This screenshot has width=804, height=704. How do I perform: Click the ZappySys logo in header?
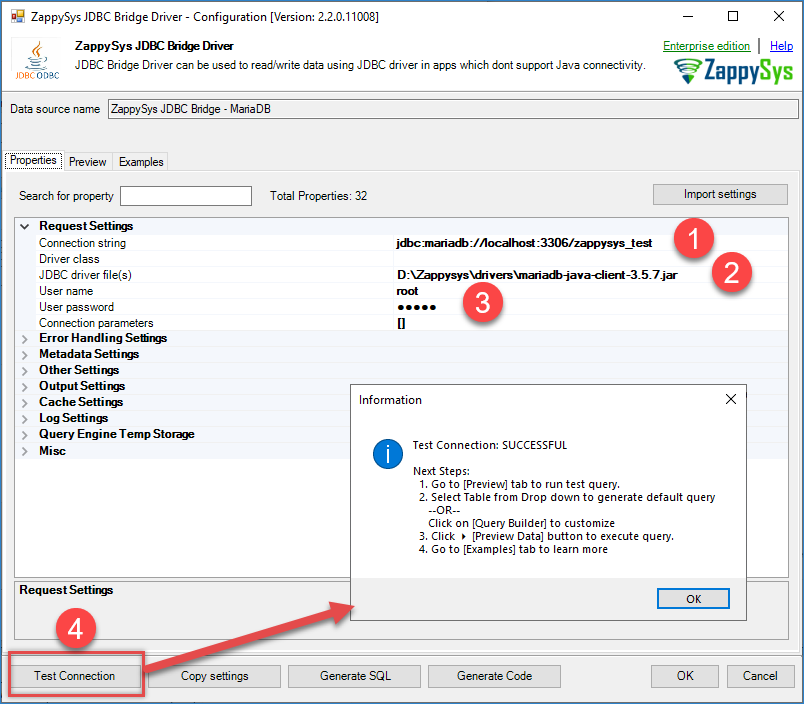tap(734, 71)
